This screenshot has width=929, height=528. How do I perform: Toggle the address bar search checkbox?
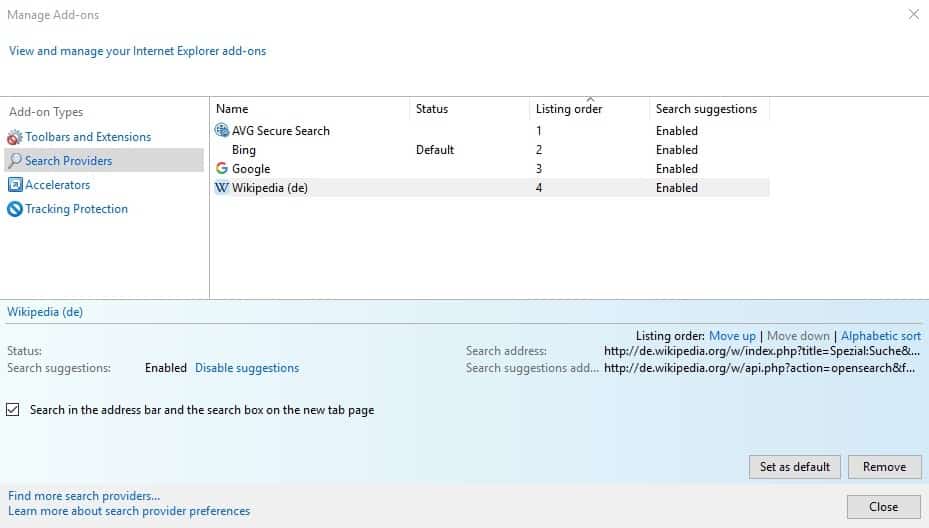pyautogui.click(x=12, y=409)
